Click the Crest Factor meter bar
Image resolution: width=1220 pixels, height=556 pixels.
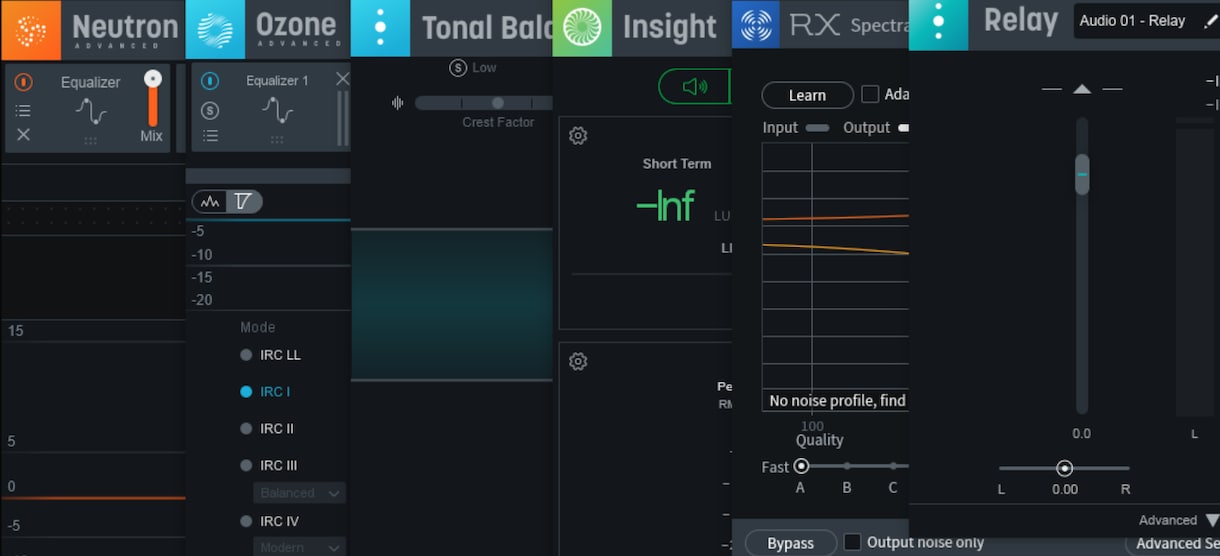click(x=484, y=103)
